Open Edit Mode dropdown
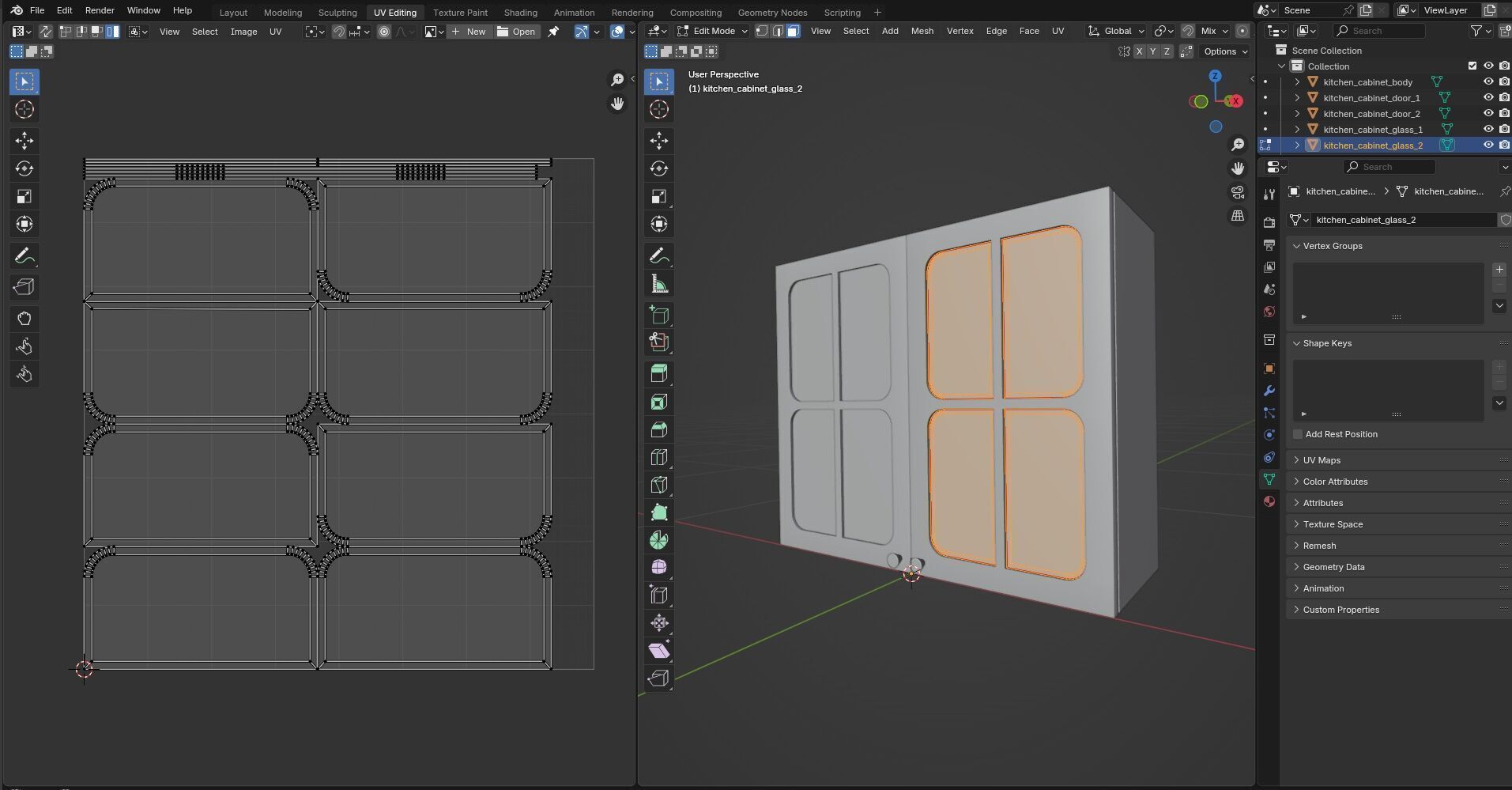Image resolution: width=1512 pixels, height=790 pixels. 711,31
